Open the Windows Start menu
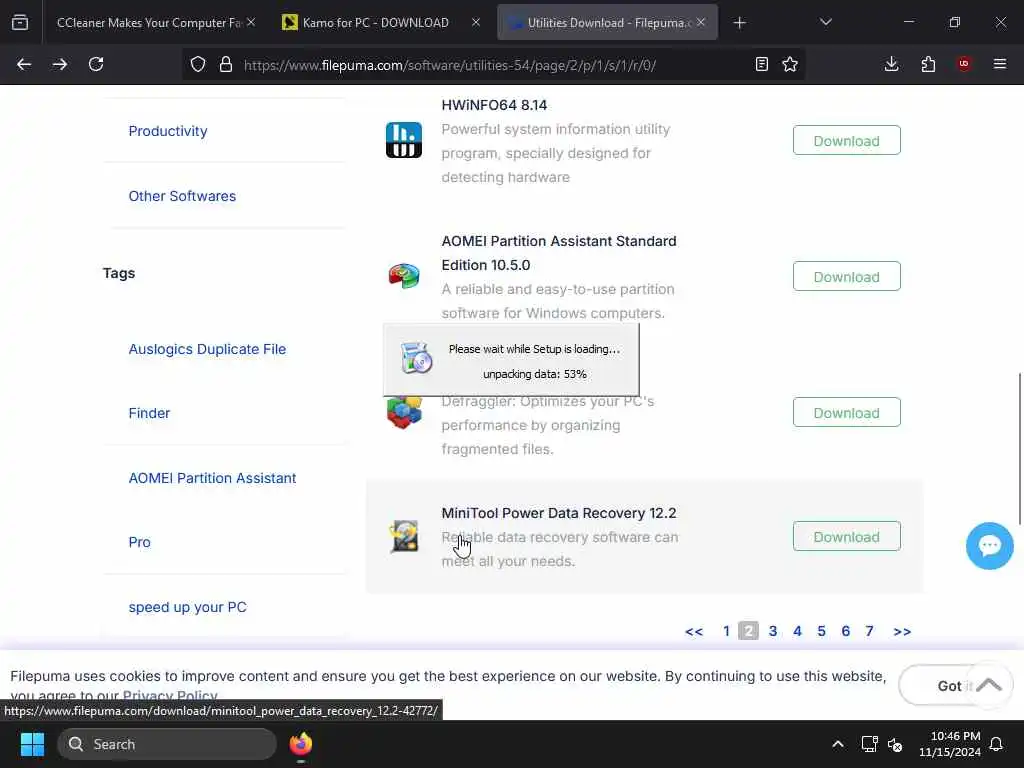 click(x=32, y=744)
